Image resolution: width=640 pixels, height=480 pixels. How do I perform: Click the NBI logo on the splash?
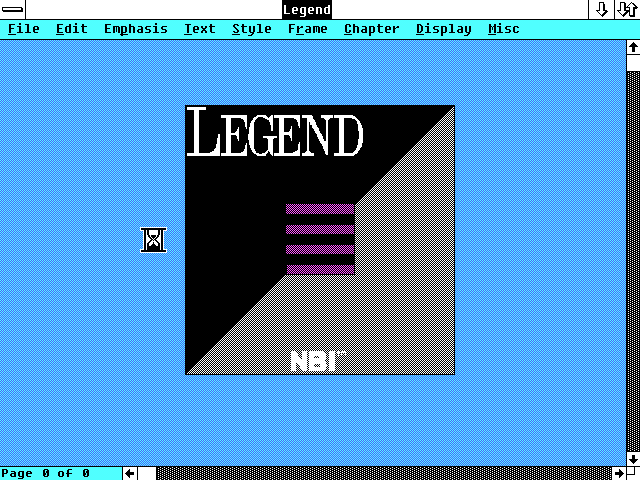coord(318,361)
